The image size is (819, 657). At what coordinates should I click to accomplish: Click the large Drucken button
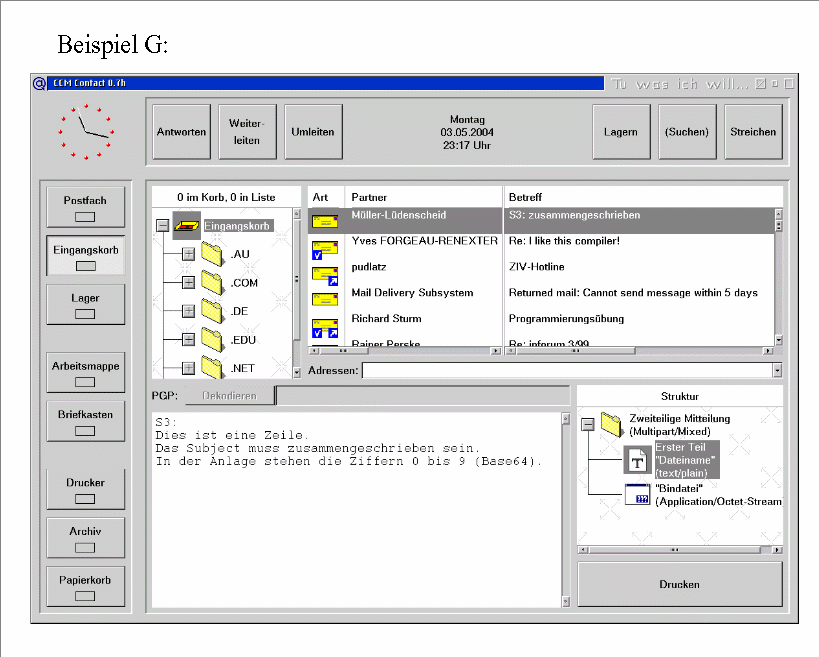pos(680,584)
